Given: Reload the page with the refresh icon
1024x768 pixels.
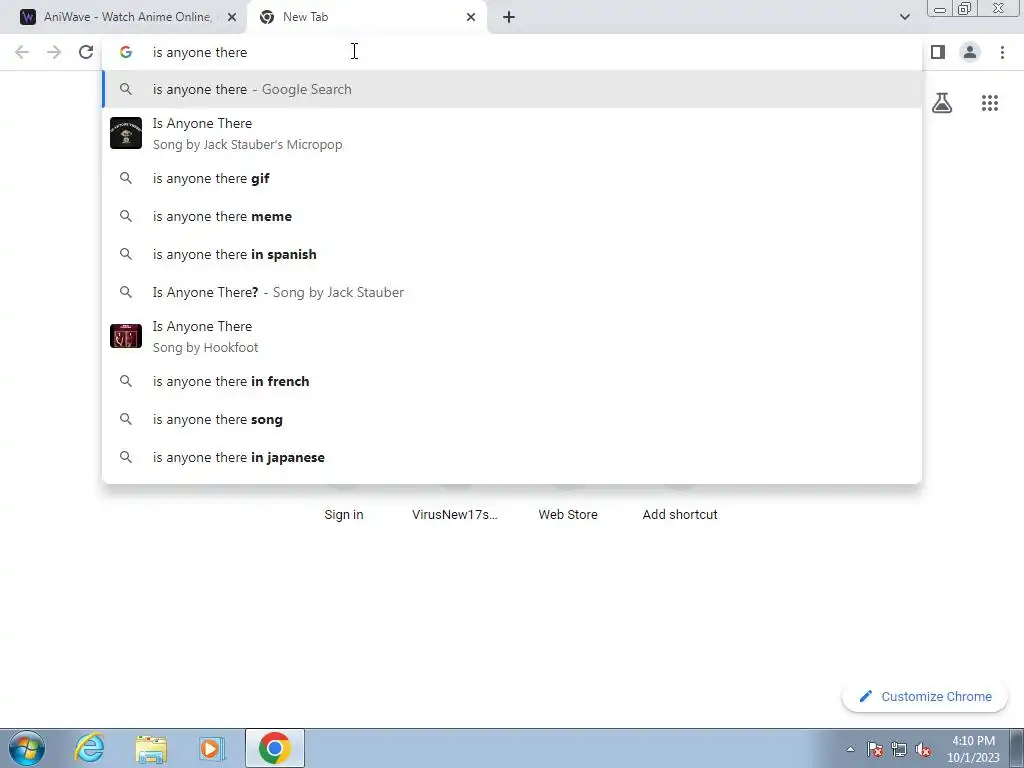Looking at the screenshot, I should (86, 52).
